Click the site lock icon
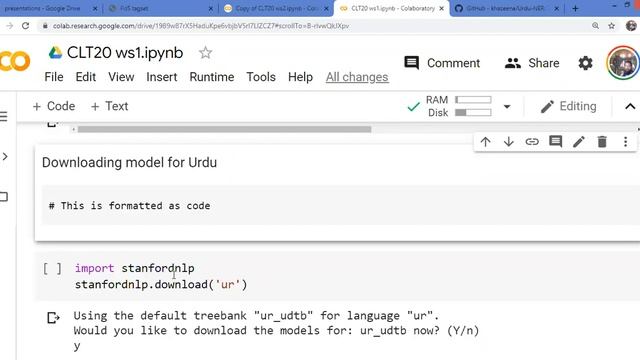The image size is (640, 360). tap(45, 26)
